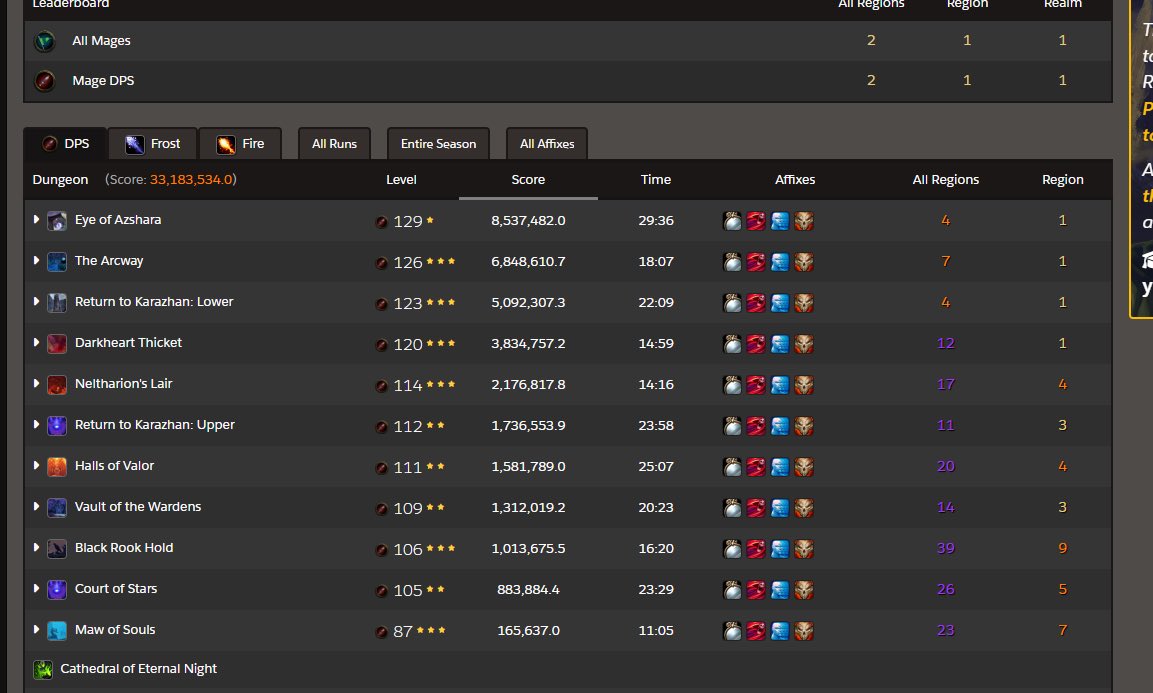Click Mage DPS leaderboard row label
Screen dimensions: 1153x693
pos(103,81)
